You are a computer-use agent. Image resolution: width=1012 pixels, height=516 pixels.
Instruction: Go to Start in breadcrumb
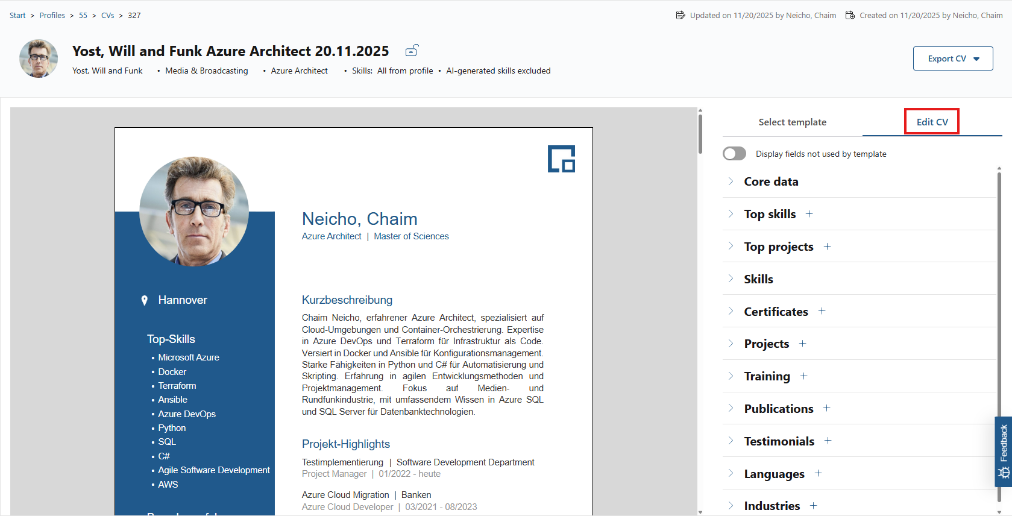(x=17, y=15)
